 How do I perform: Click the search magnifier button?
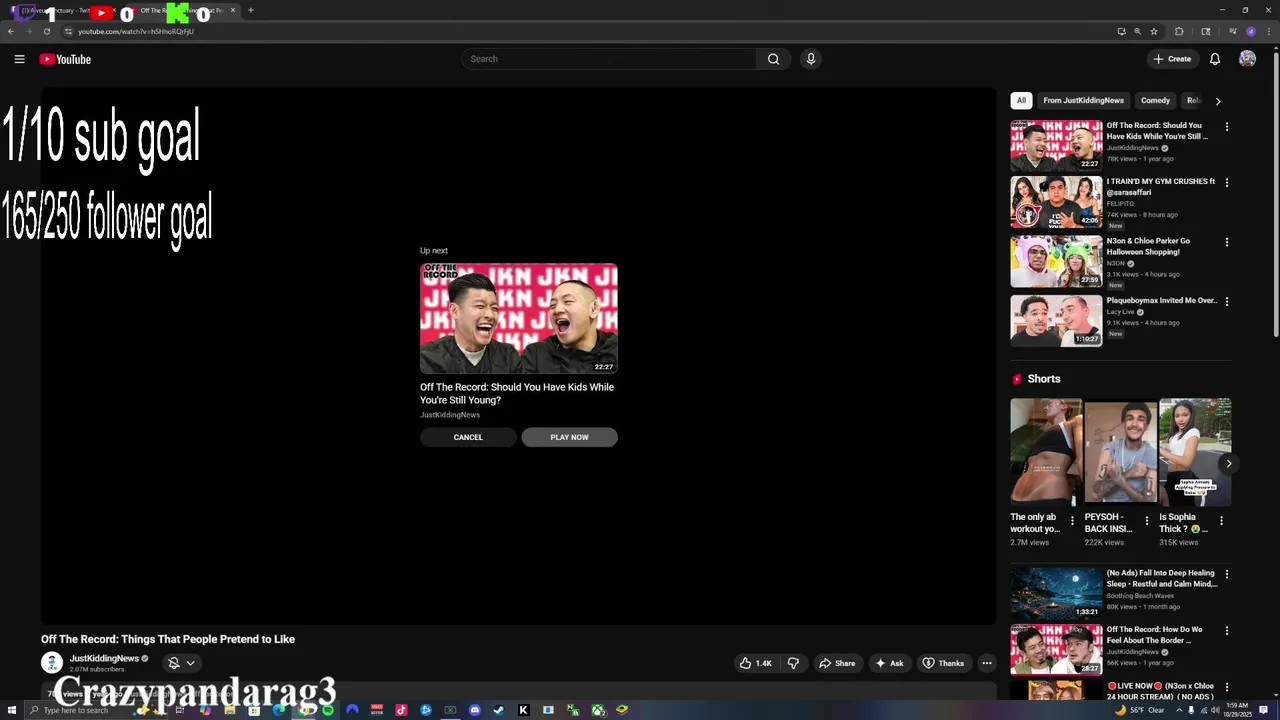tap(773, 59)
